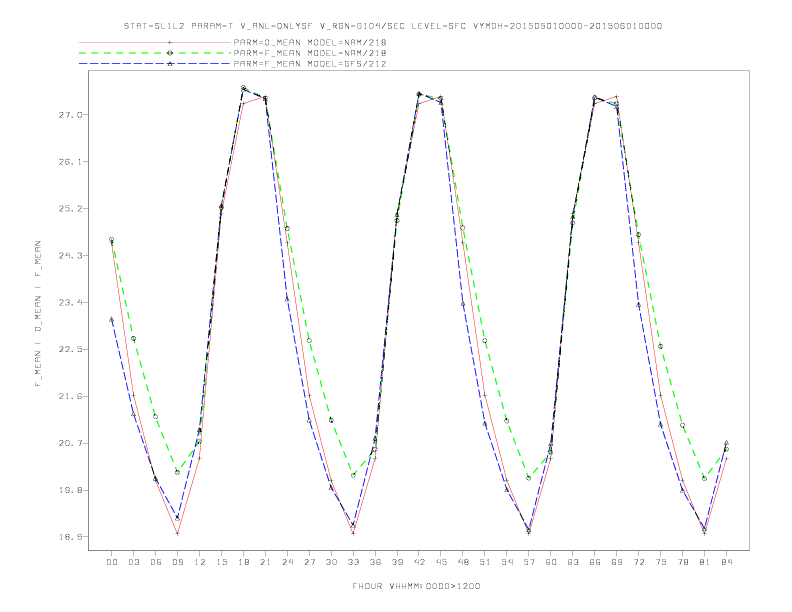792x612 pixels.
Task: Click the chart title starting with STAT=SL1L2
Action: coord(393,26)
